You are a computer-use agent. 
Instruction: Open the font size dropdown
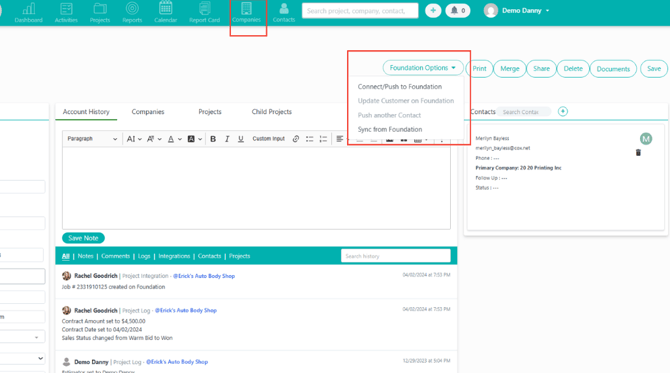[x=134, y=139]
